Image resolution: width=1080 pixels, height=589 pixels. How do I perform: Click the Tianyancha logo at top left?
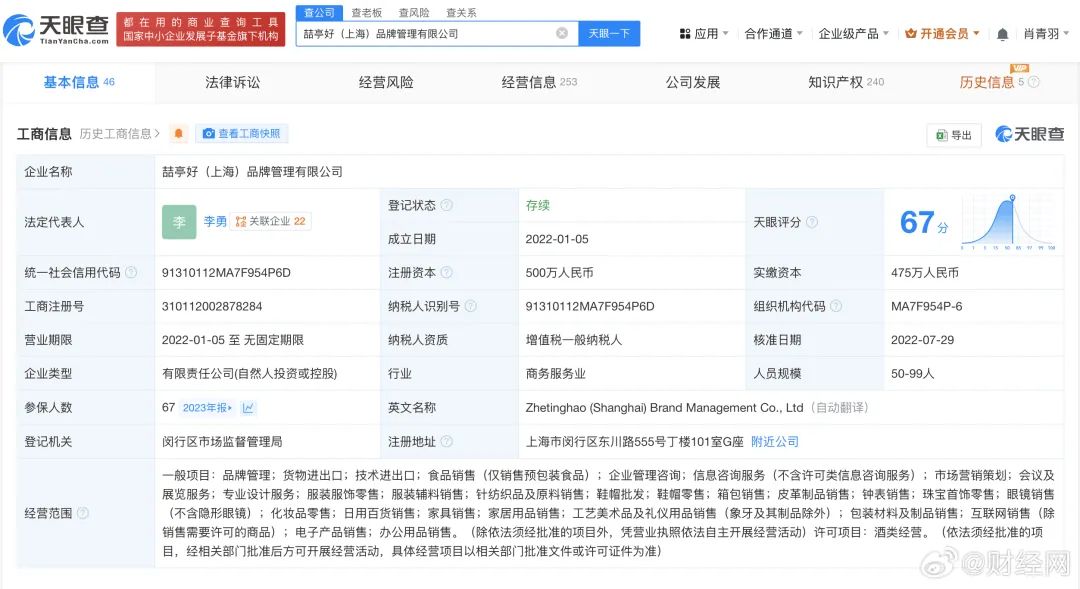pos(56,30)
